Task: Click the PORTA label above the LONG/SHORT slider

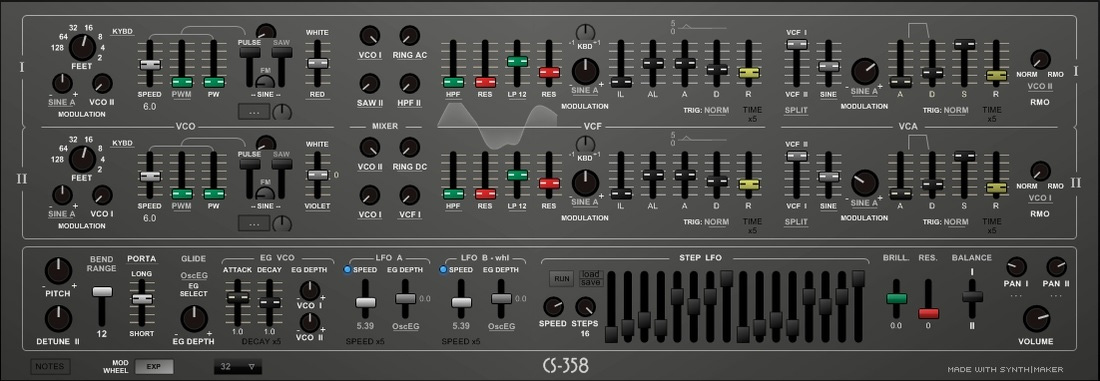Action: coord(142,258)
